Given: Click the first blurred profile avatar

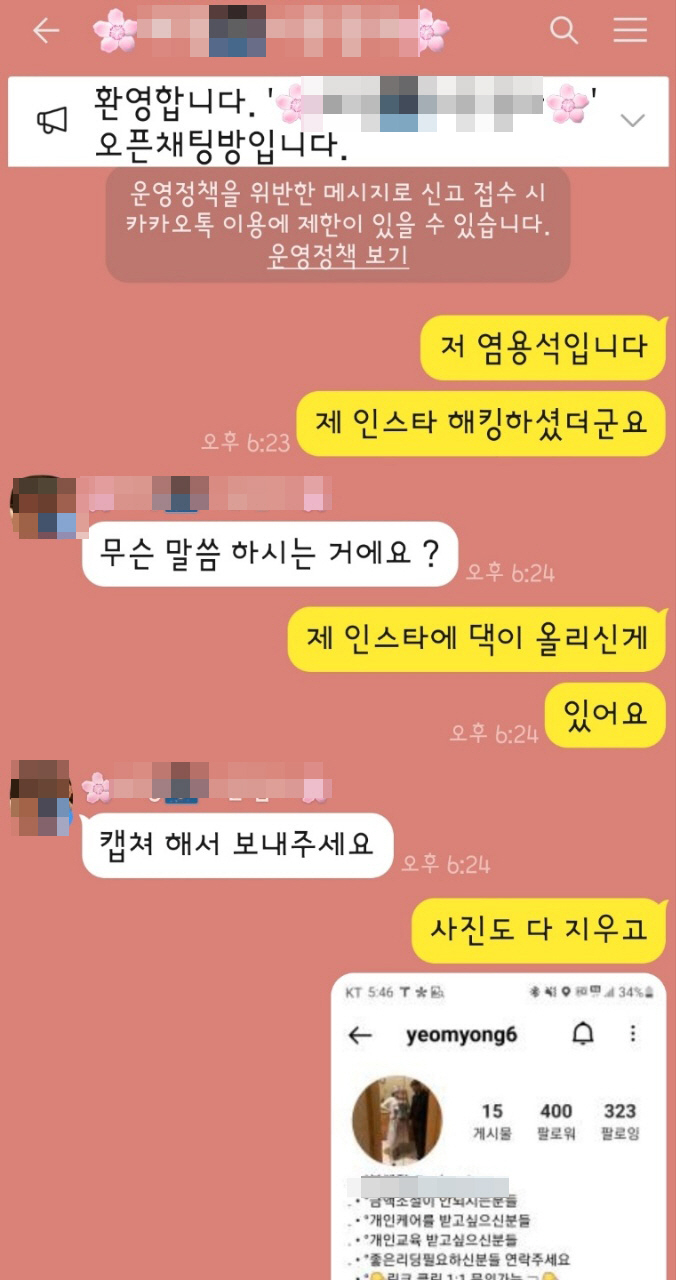Looking at the screenshot, I should click(x=43, y=506).
